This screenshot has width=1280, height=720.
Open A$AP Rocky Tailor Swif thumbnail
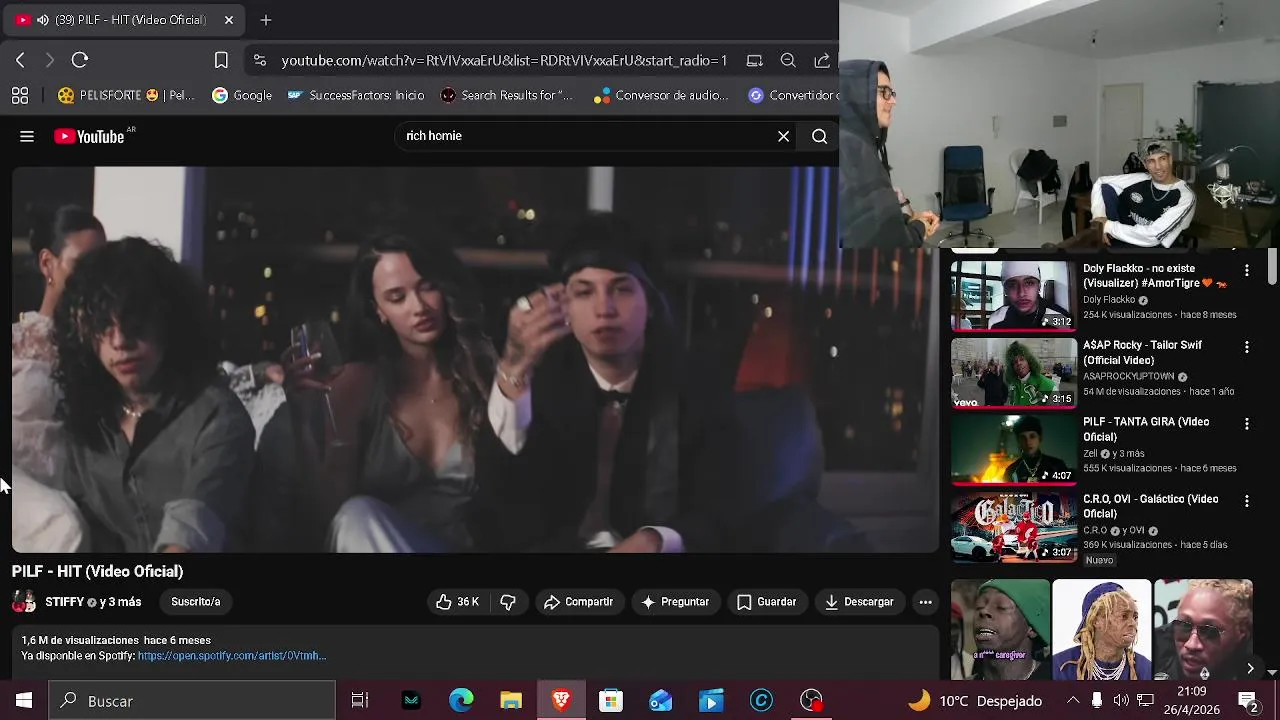pyautogui.click(x=1013, y=373)
